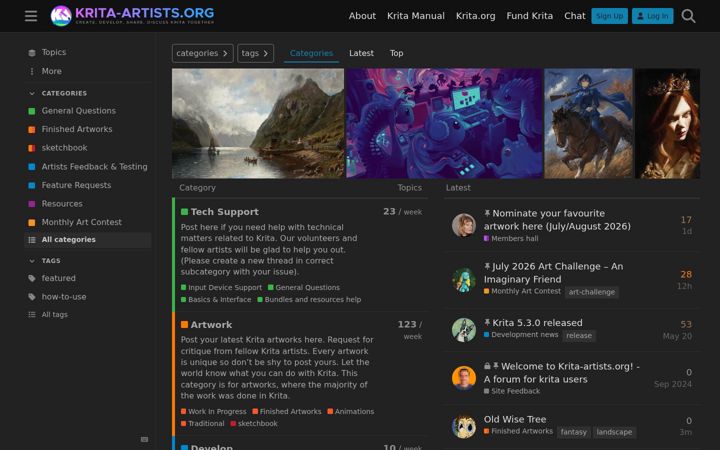Image resolution: width=720 pixels, height=450 pixels.
Task: View the purple creatures banner artwork
Action: [x=444, y=123]
